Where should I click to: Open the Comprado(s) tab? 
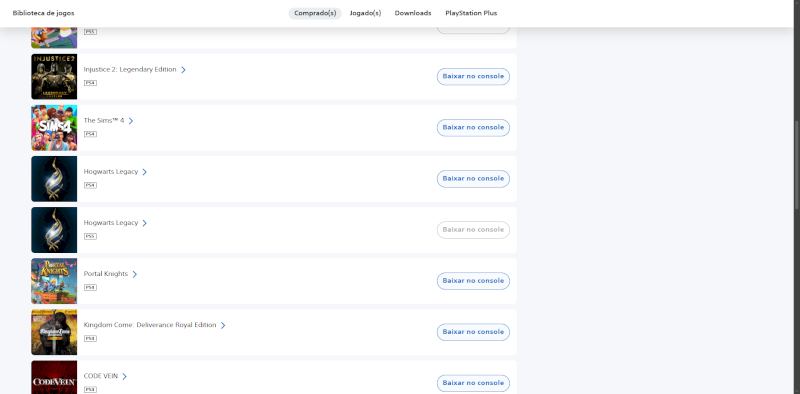(315, 13)
